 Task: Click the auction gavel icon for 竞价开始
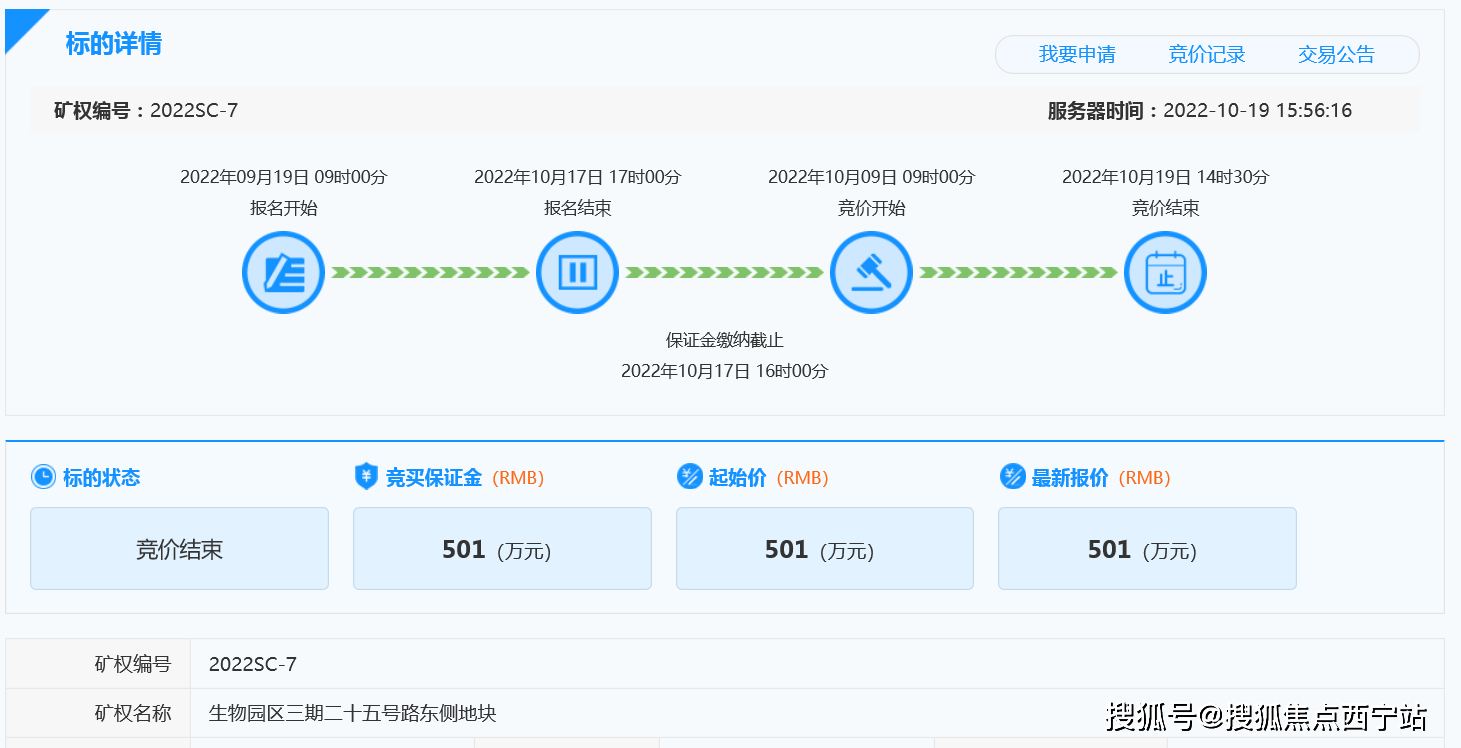coord(871,271)
